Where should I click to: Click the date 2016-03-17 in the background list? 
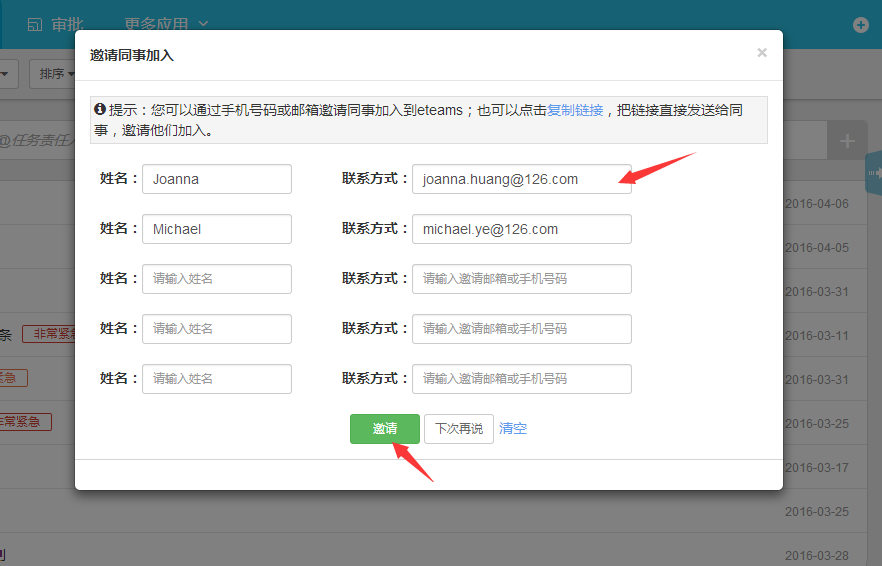point(817,468)
